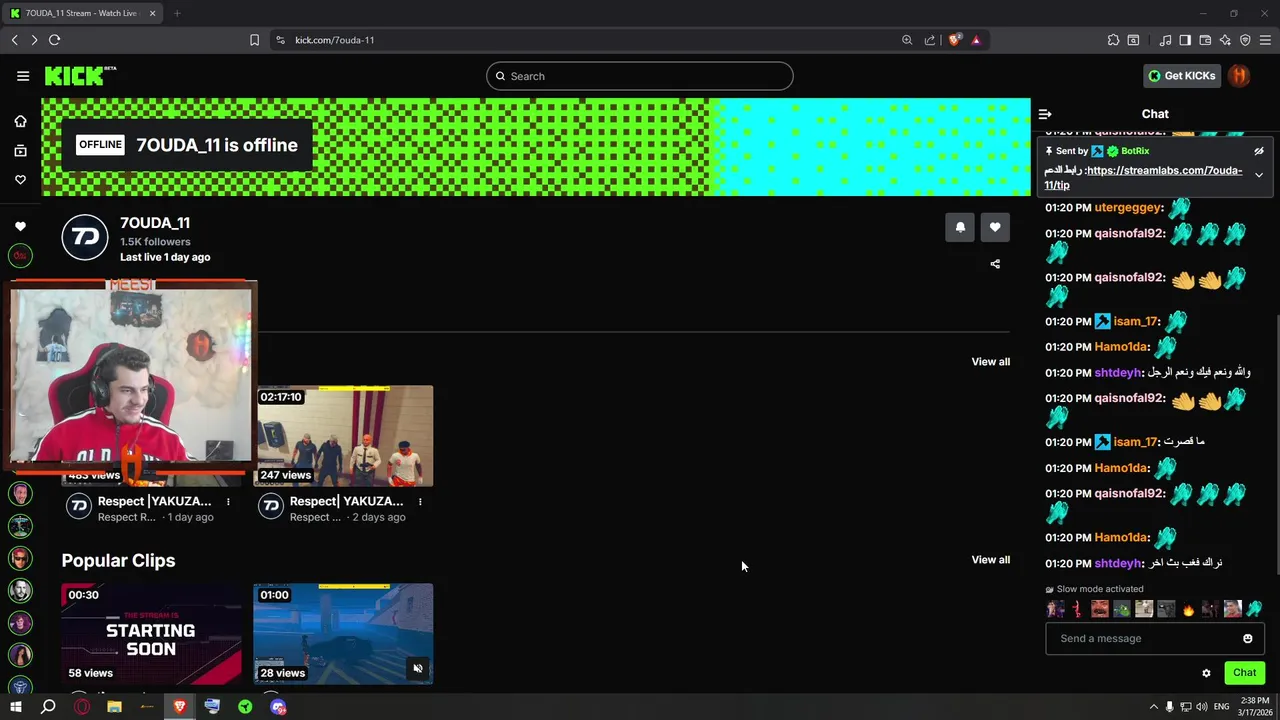This screenshot has height=720, width=1280.
Task: Open the Windows Start menu
Action: [x=15, y=707]
